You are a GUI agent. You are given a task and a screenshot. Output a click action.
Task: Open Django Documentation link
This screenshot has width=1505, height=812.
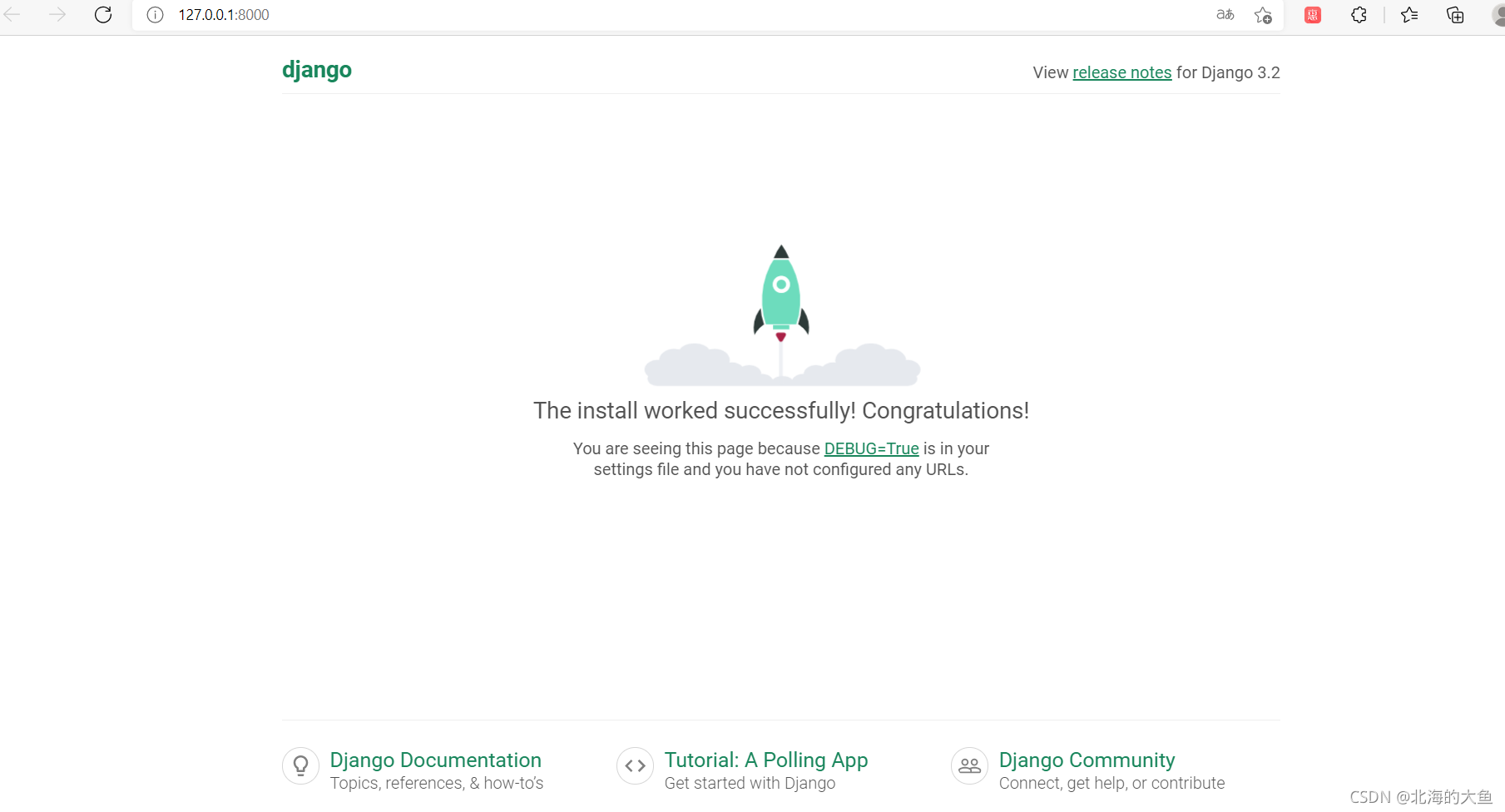coord(436,760)
